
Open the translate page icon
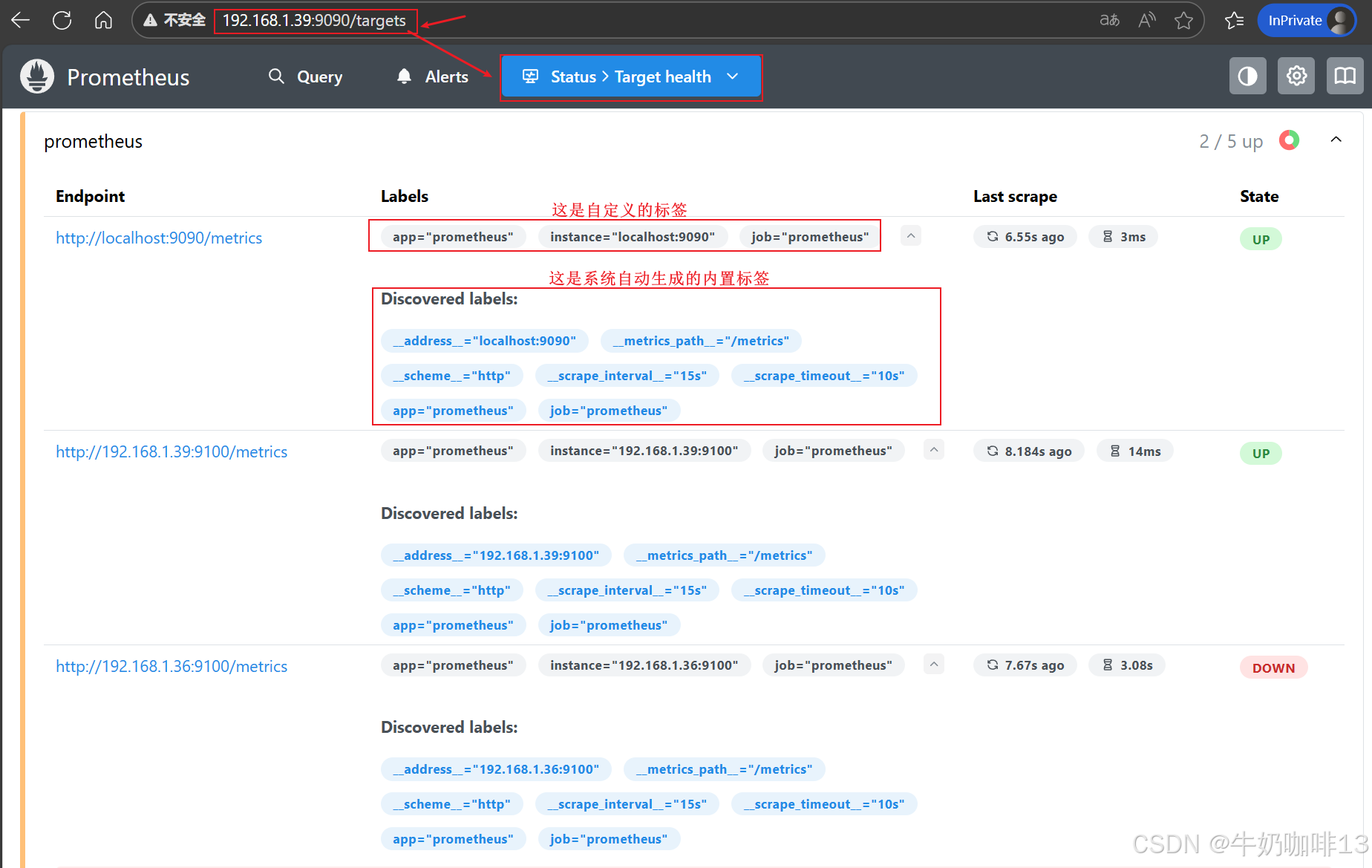tap(1109, 20)
